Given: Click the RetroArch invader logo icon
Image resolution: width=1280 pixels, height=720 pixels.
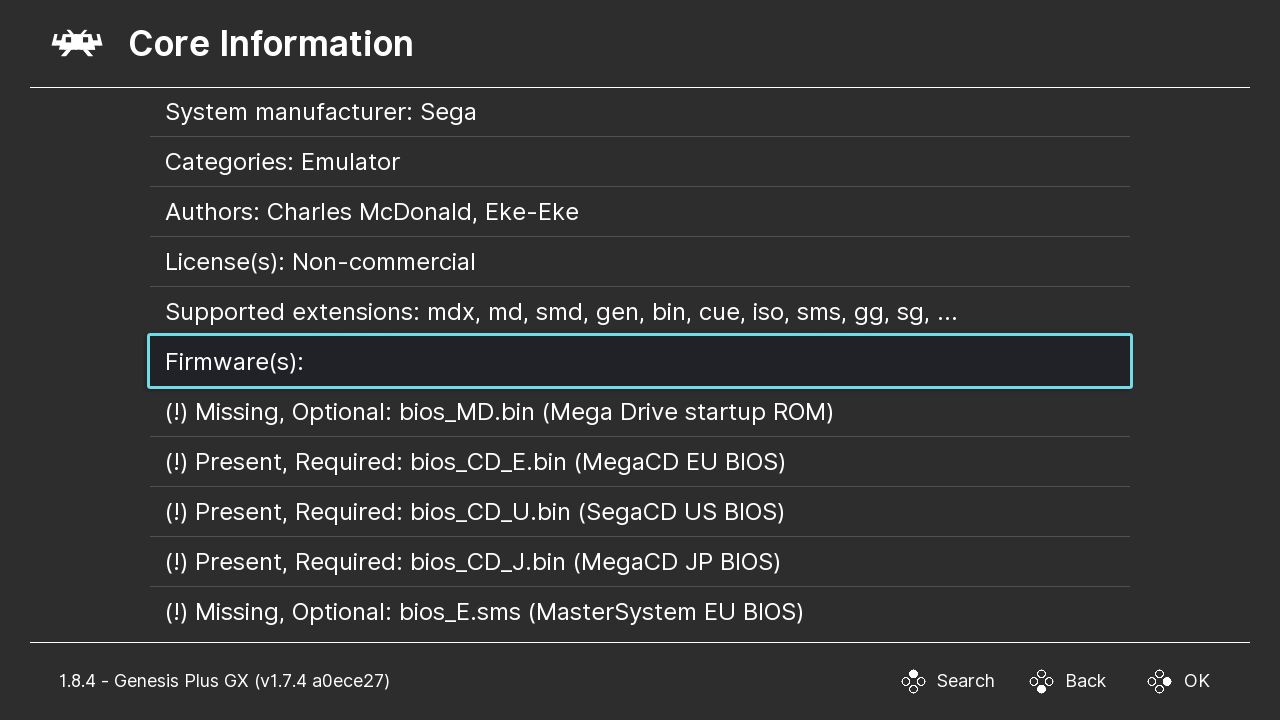Looking at the screenshot, I should coord(77,43).
